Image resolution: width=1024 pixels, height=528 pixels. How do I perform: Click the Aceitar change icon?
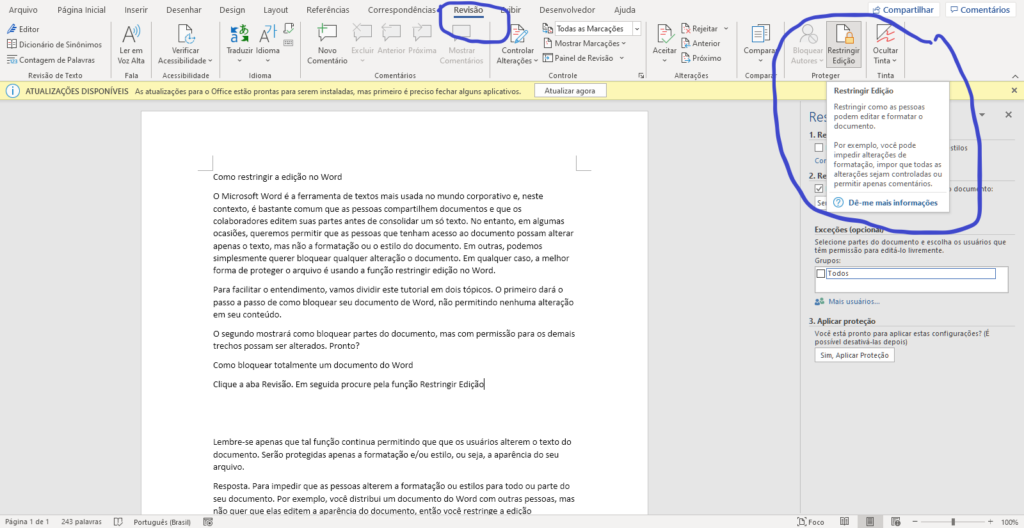pos(665,33)
